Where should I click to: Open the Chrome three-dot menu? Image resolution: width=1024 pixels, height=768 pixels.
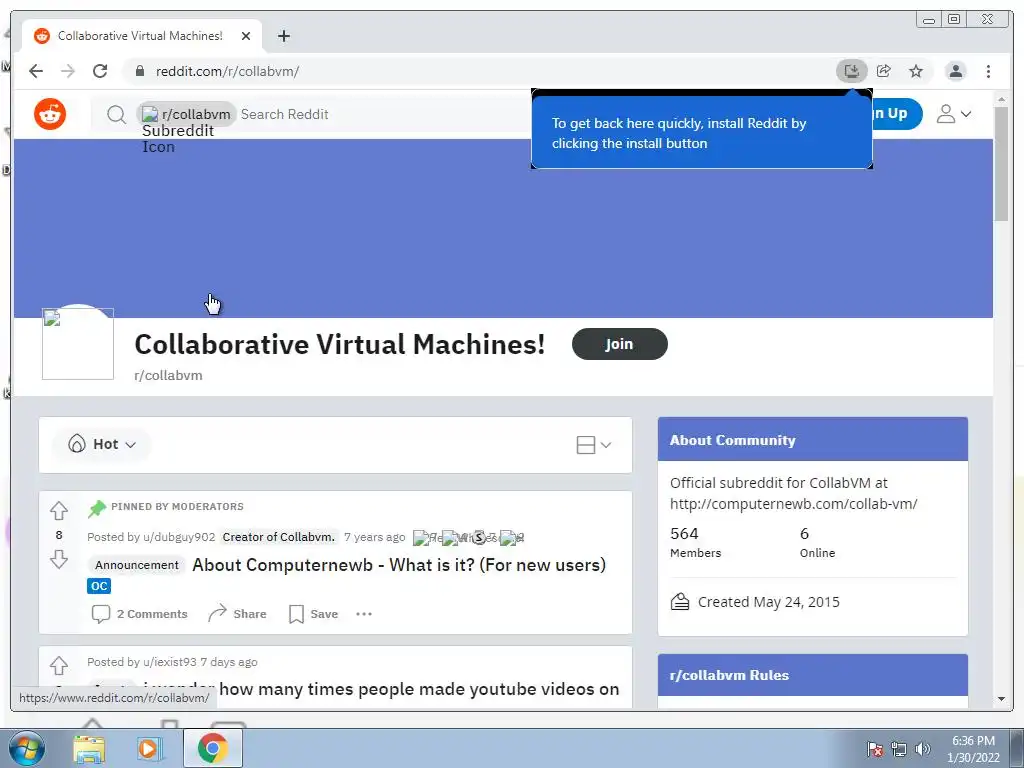pos(988,71)
